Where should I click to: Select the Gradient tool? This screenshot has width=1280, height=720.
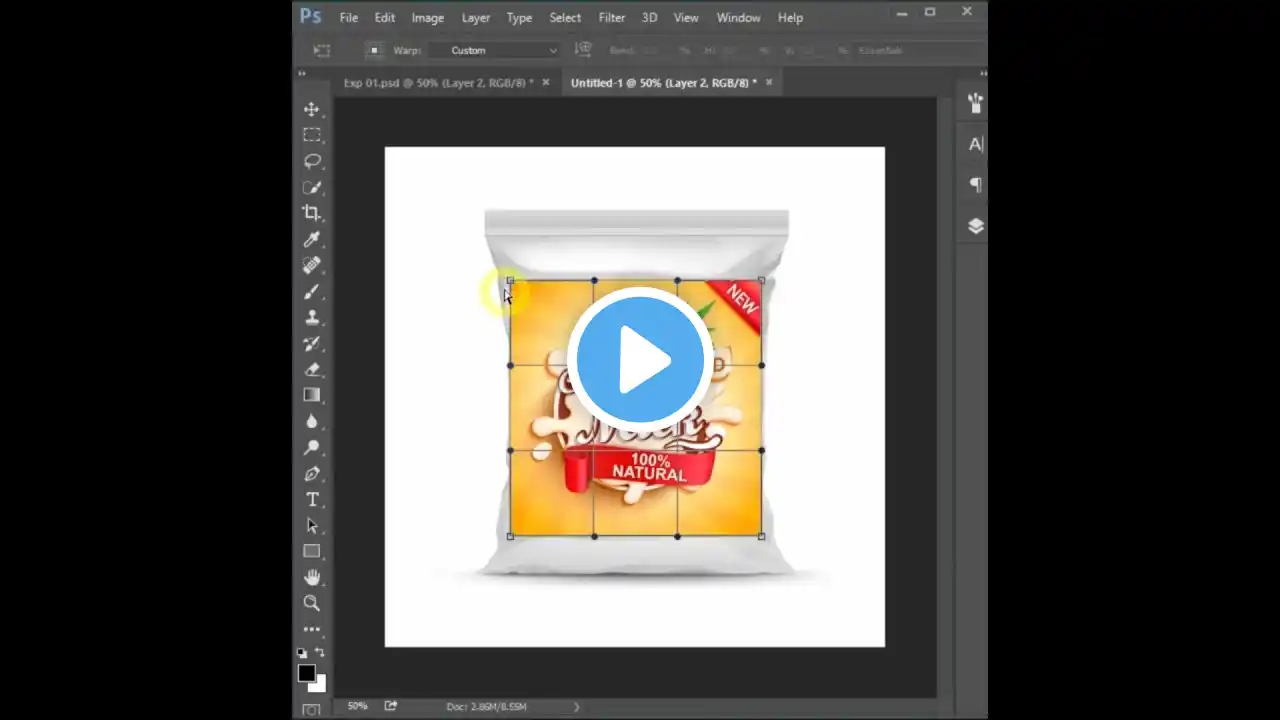pyautogui.click(x=312, y=395)
